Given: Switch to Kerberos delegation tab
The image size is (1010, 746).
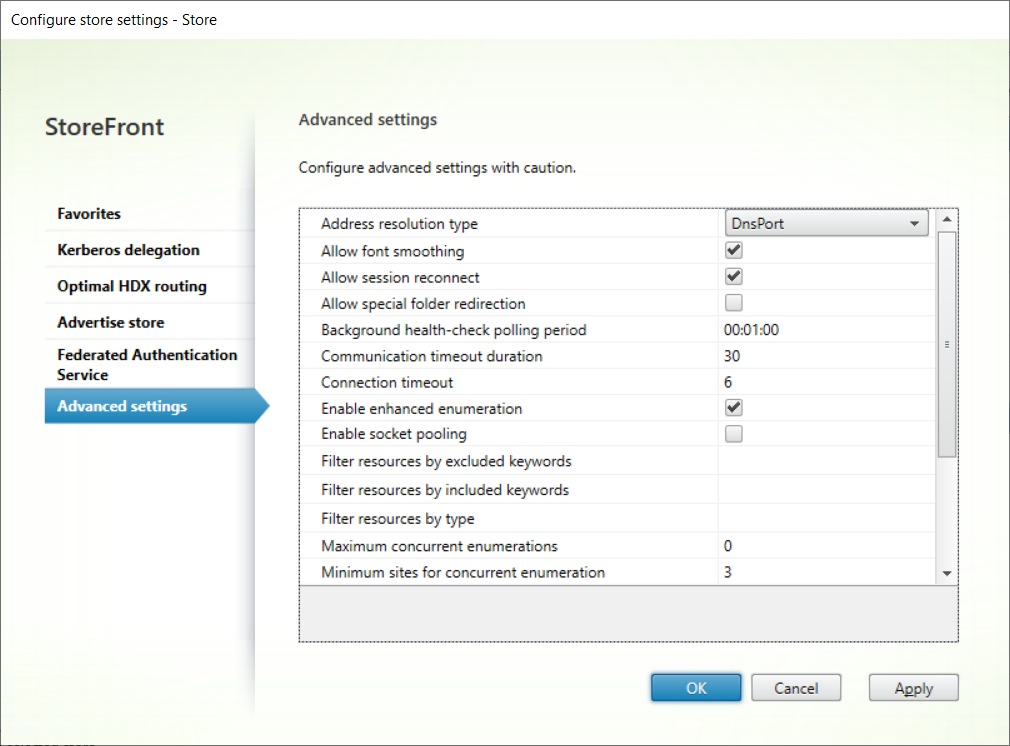Looking at the screenshot, I should pos(128,250).
